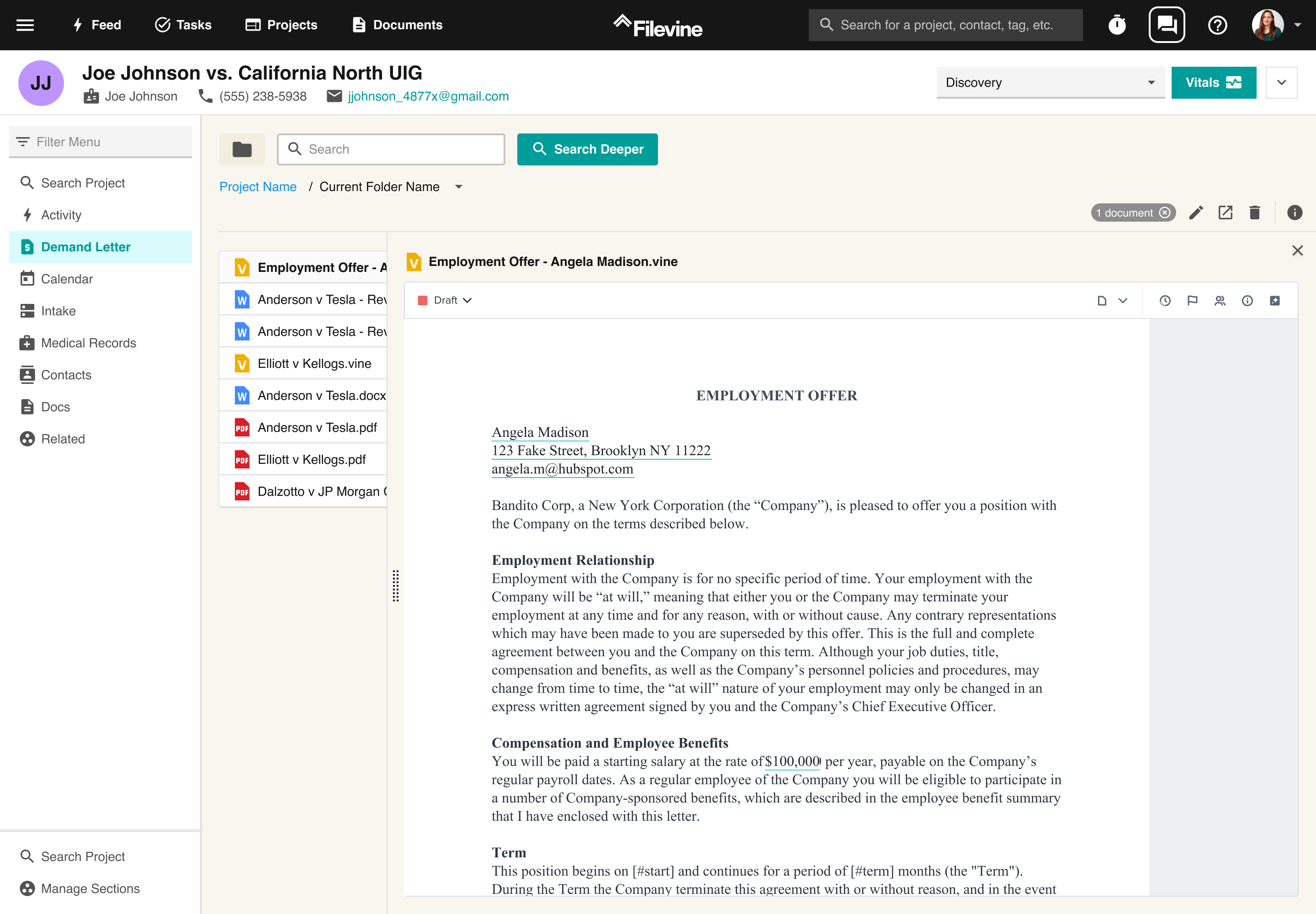Click the pencil edit icon
This screenshot has width=1316, height=914.
(1196, 213)
